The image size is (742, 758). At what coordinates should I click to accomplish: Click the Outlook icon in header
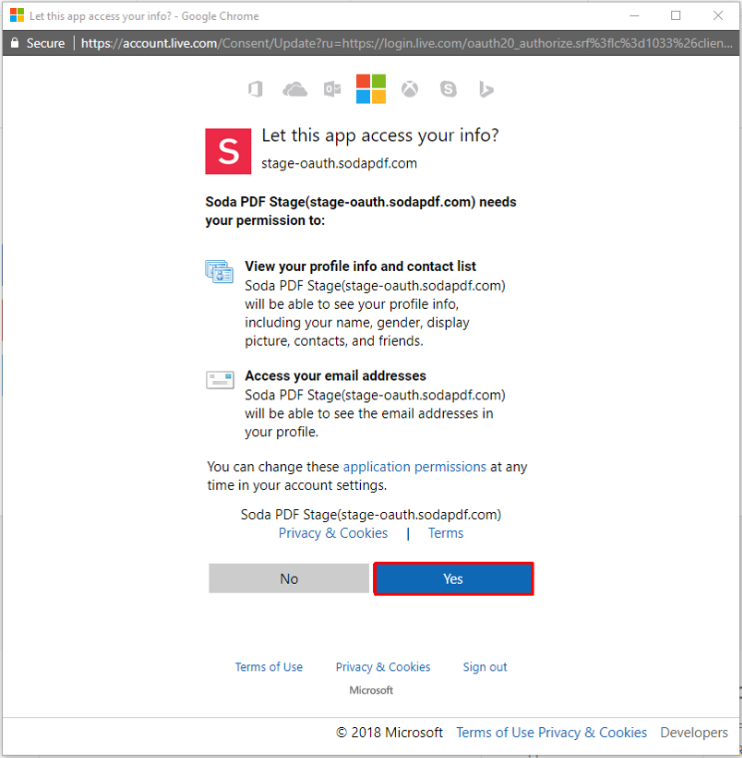coord(332,89)
